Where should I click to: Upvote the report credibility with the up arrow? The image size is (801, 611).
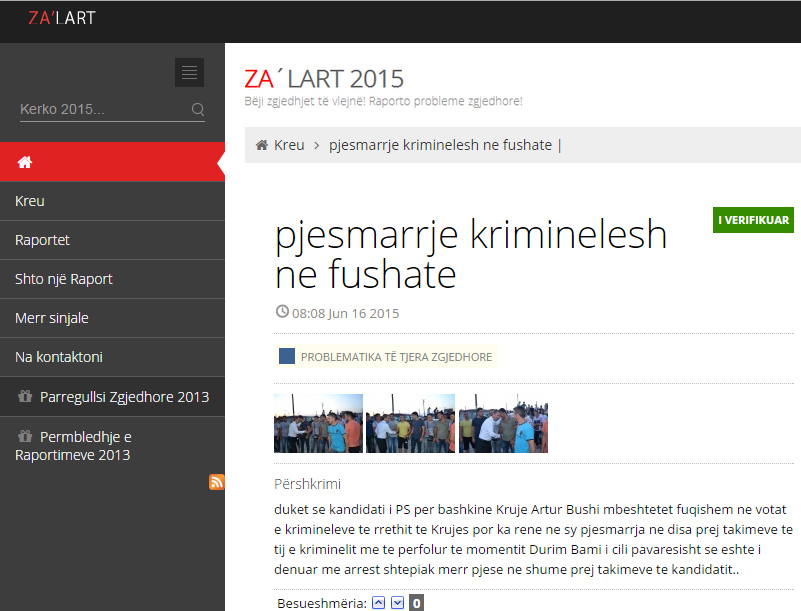pos(378,602)
